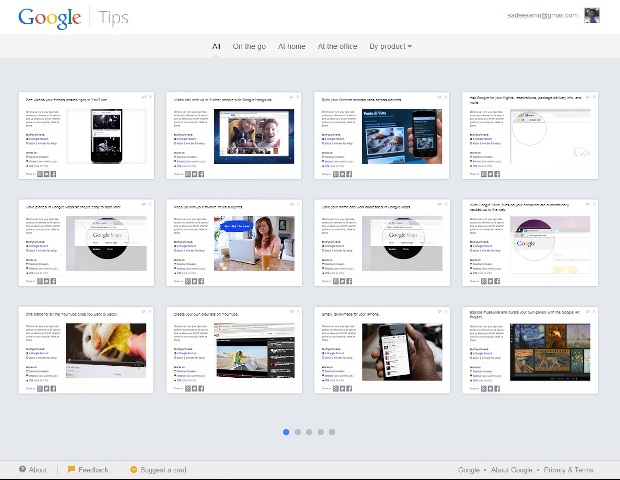Share the Hangouts video call card on Twitter
Viewport: 620px width, 480px height.
[x=195, y=174]
